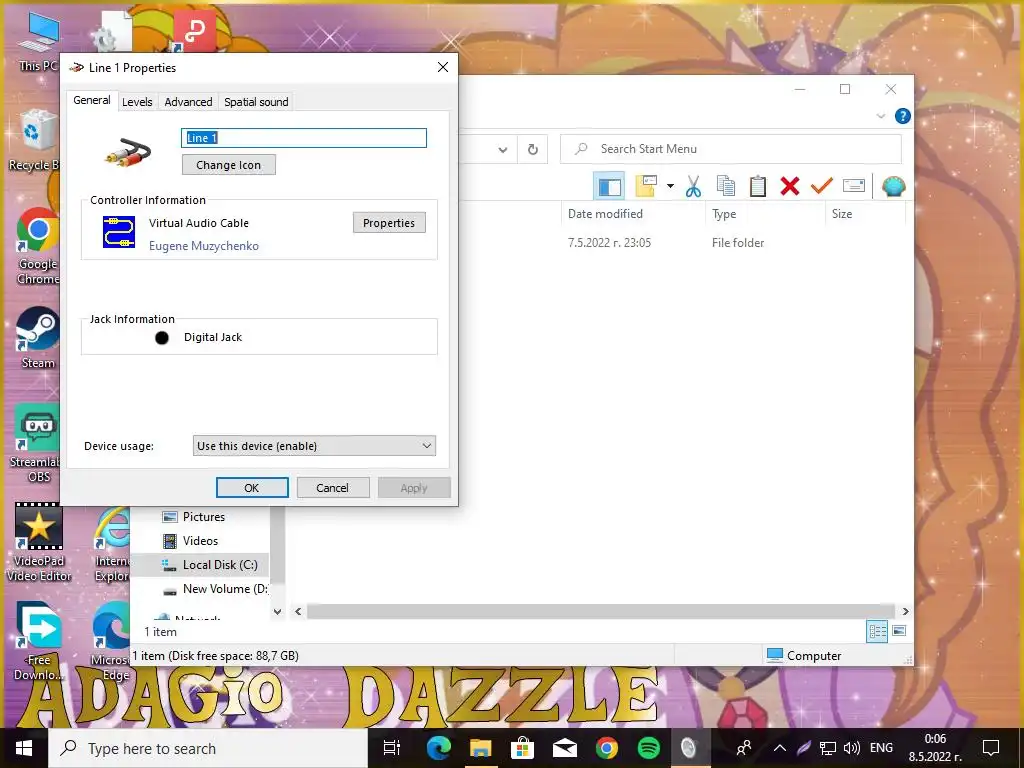Switch to large icons view in status bar

[x=899, y=631]
